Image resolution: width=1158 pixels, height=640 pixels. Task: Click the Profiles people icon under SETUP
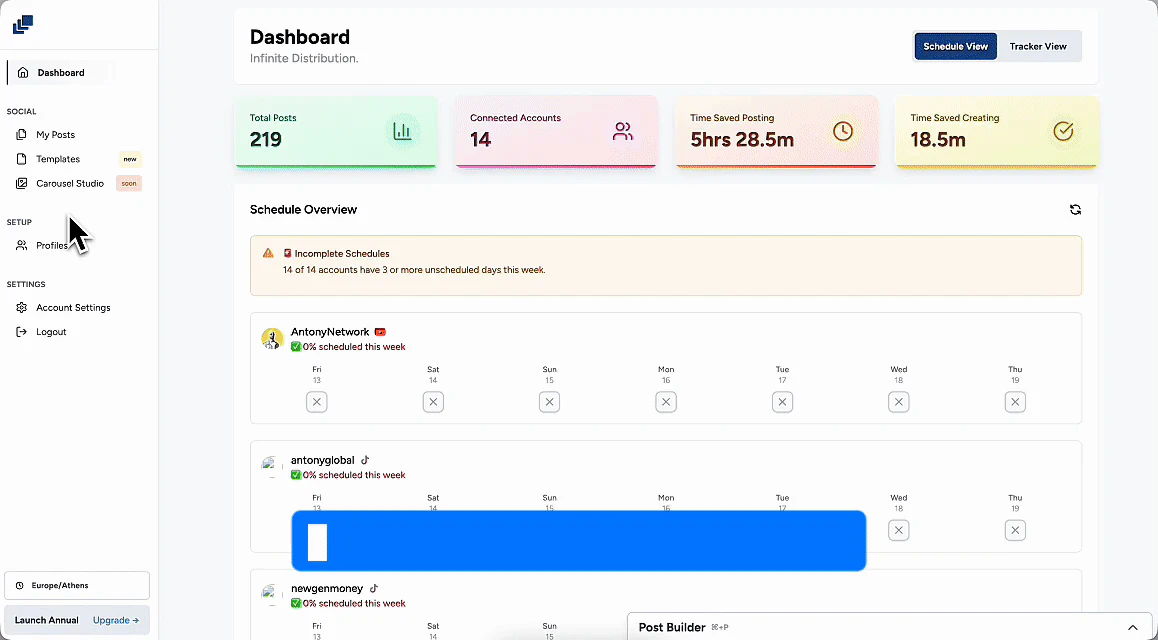click(x=22, y=245)
